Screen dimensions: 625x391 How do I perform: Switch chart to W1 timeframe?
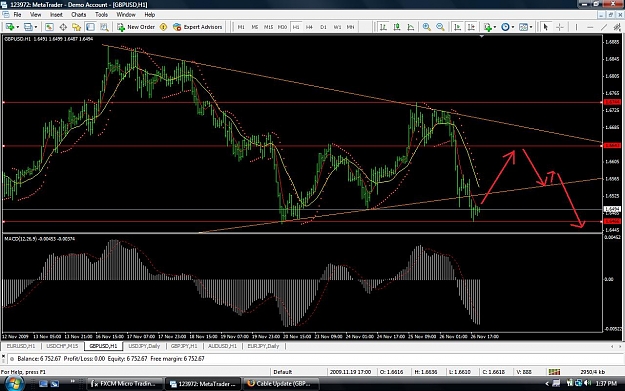[x=337, y=27]
